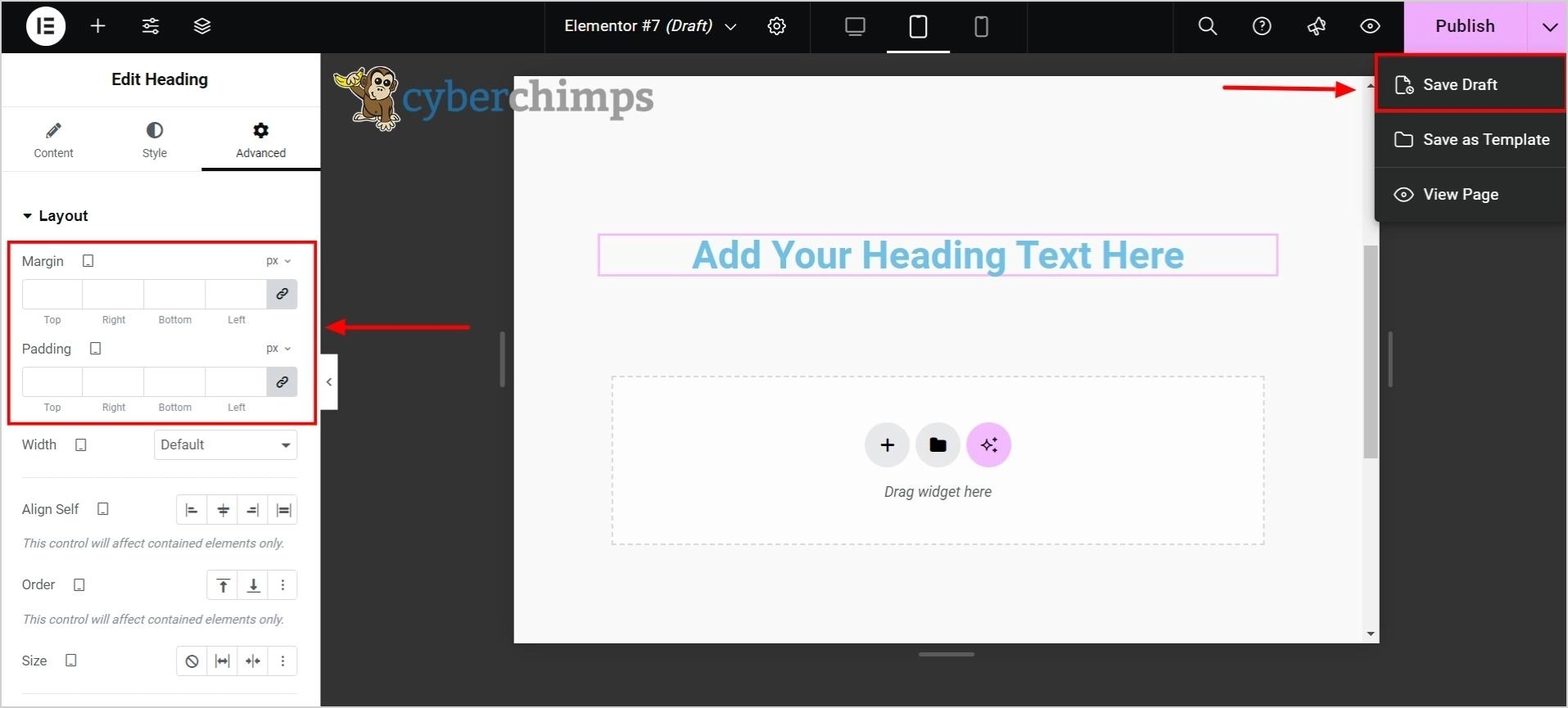Click the canvas scroll down arrow
1568x708 pixels.
(x=1371, y=634)
